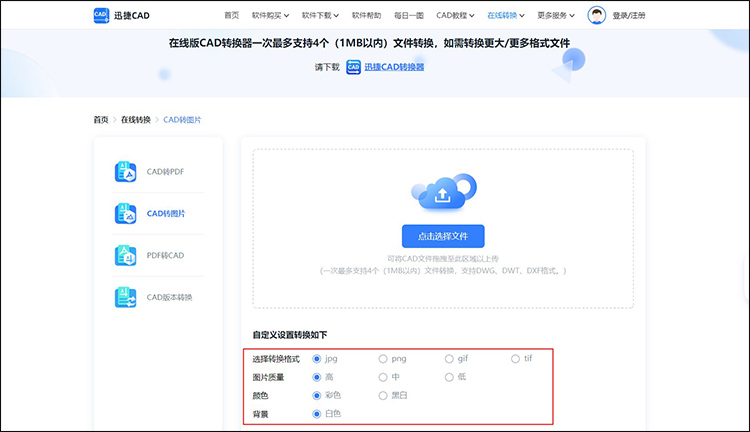750x432 pixels.
Task: Expand the CAD教程 dropdown menu
Action: 455,15
